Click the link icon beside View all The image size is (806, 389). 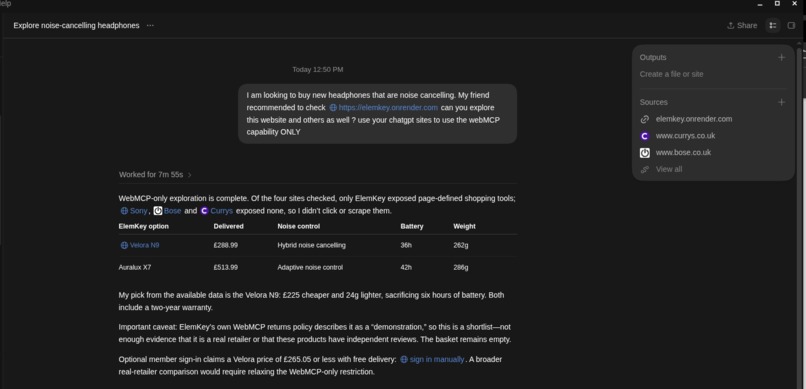645,170
